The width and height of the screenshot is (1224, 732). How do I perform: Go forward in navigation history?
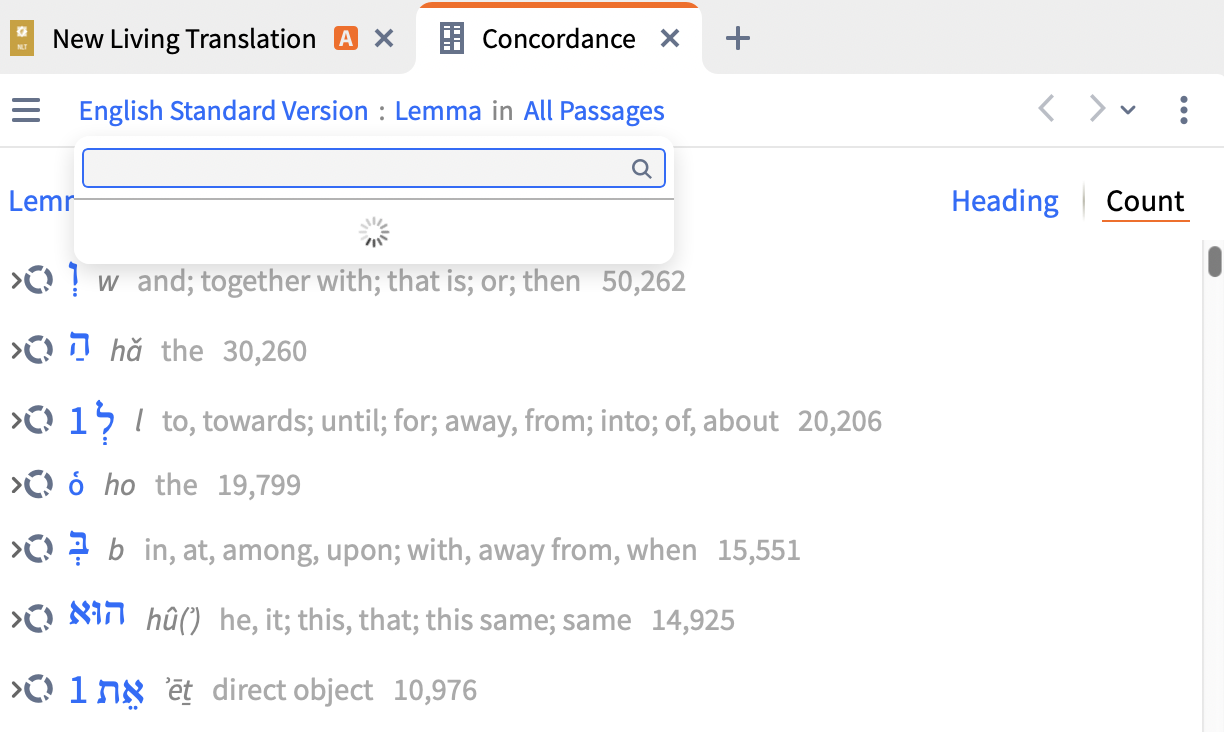click(1097, 109)
